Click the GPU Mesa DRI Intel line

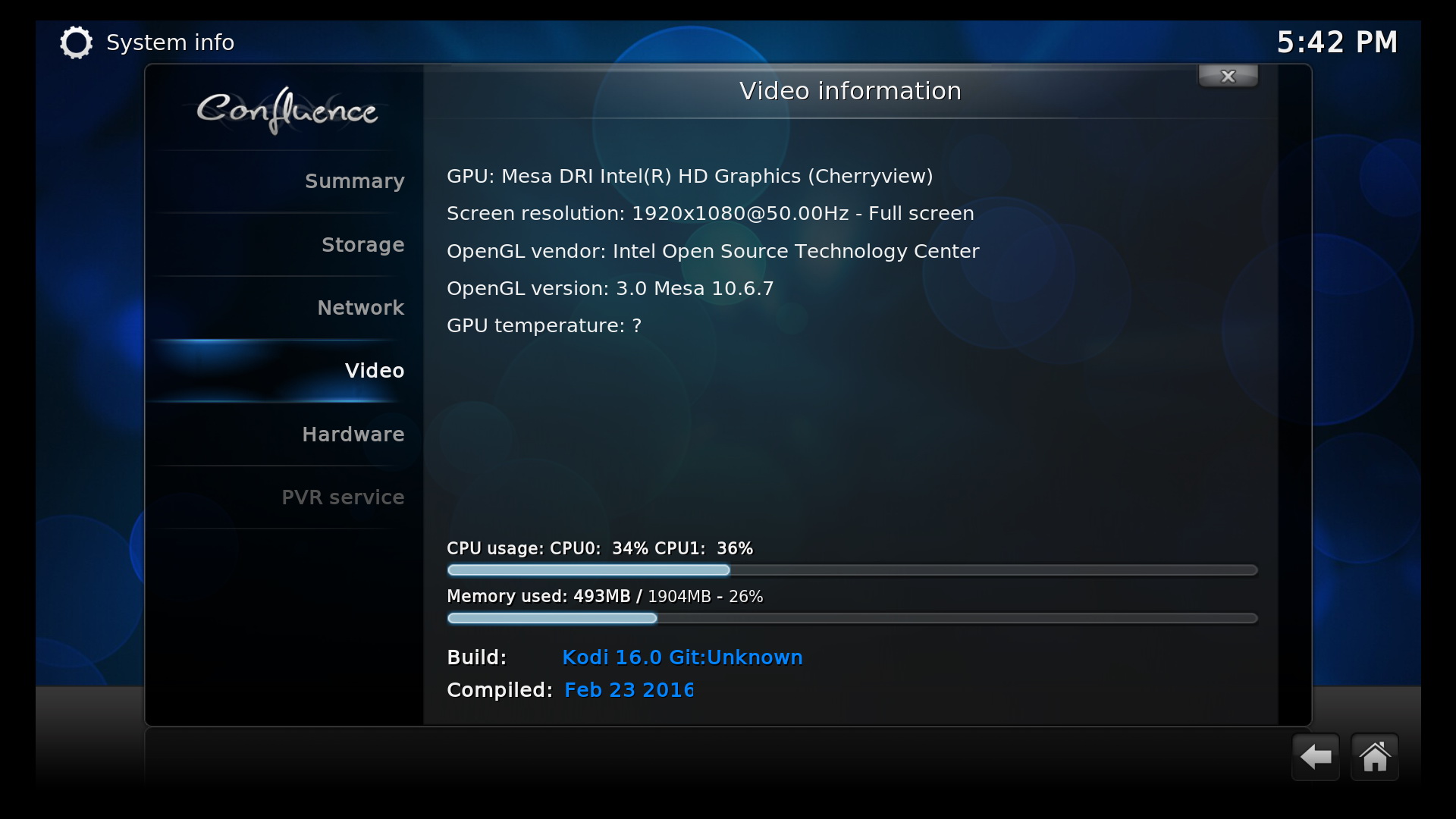click(x=689, y=176)
